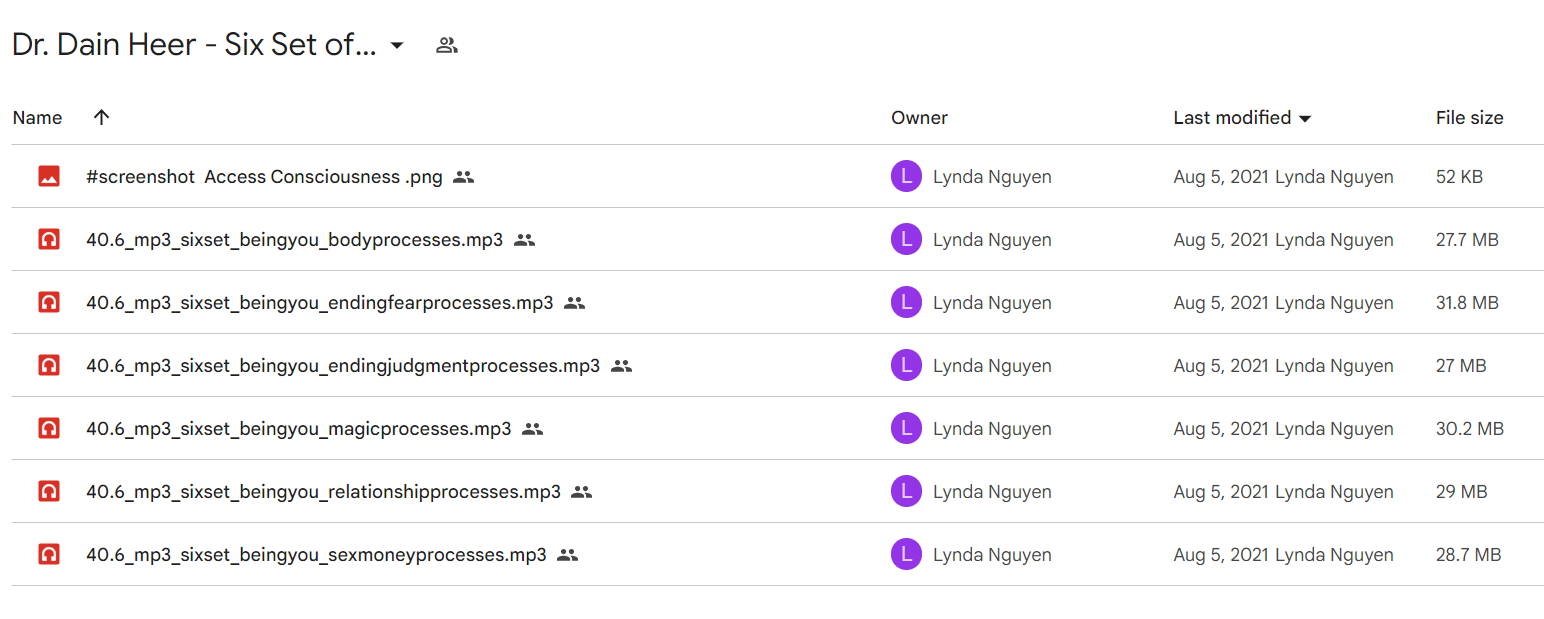Viewport: 1544px width, 619px height.
Task: Select the relationshipprocesses.mp3 audio icon
Action: (x=49, y=492)
